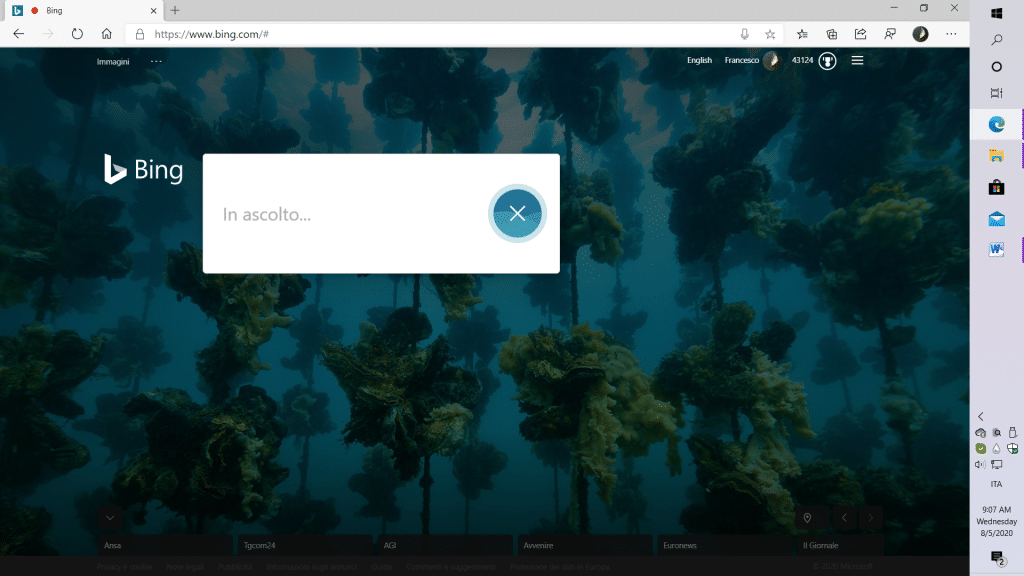
Task: Click the microphone icon in address bar
Action: click(x=745, y=34)
